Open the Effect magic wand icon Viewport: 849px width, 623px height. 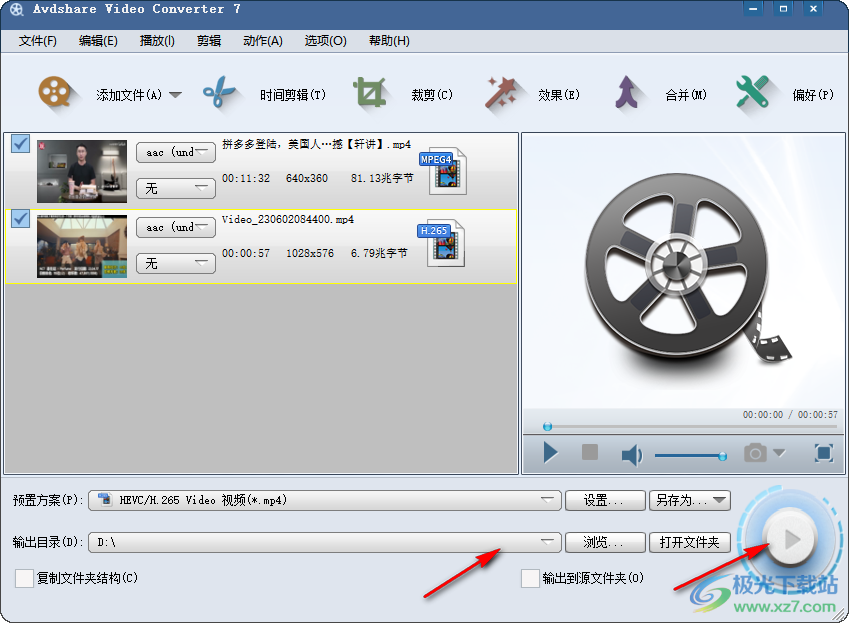[x=501, y=93]
